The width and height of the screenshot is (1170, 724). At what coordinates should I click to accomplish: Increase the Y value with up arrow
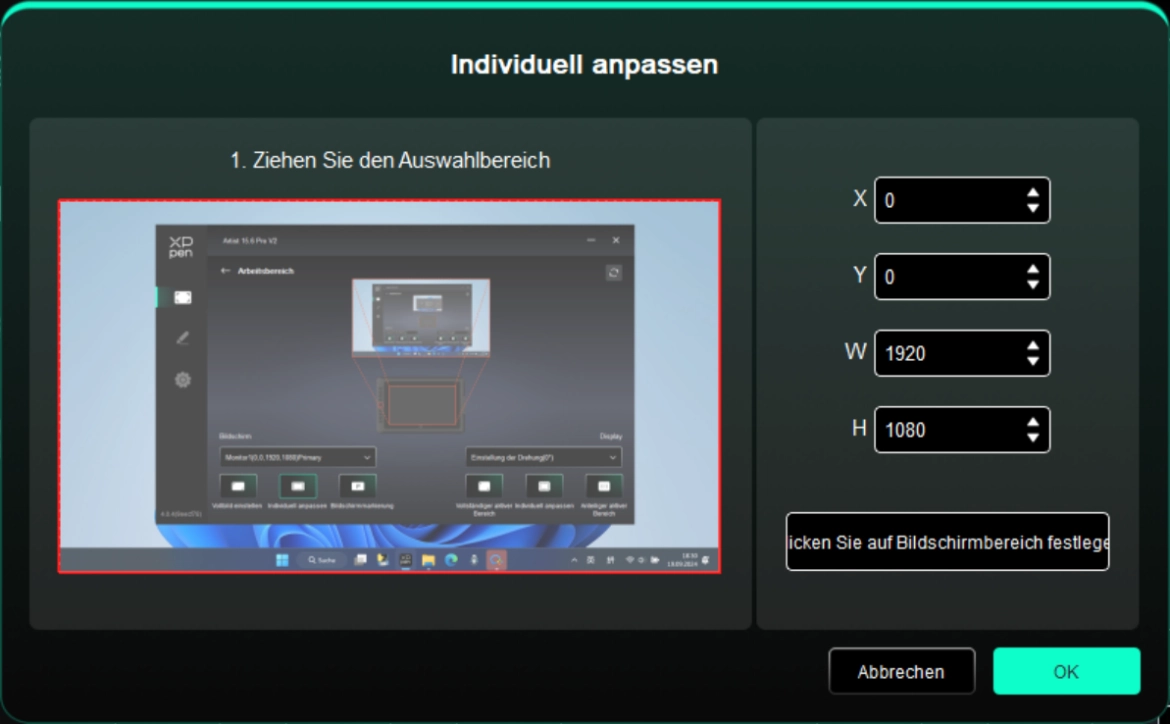pyautogui.click(x=1033, y=269)
